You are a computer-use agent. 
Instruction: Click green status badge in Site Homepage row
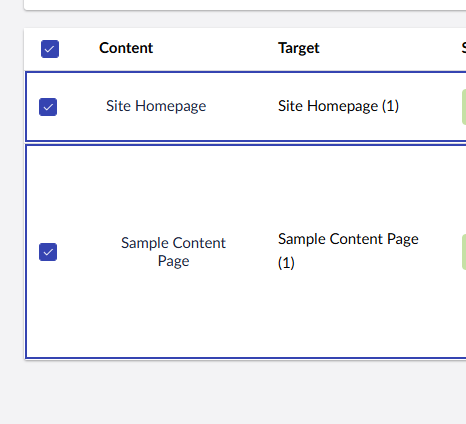point(464,107)
